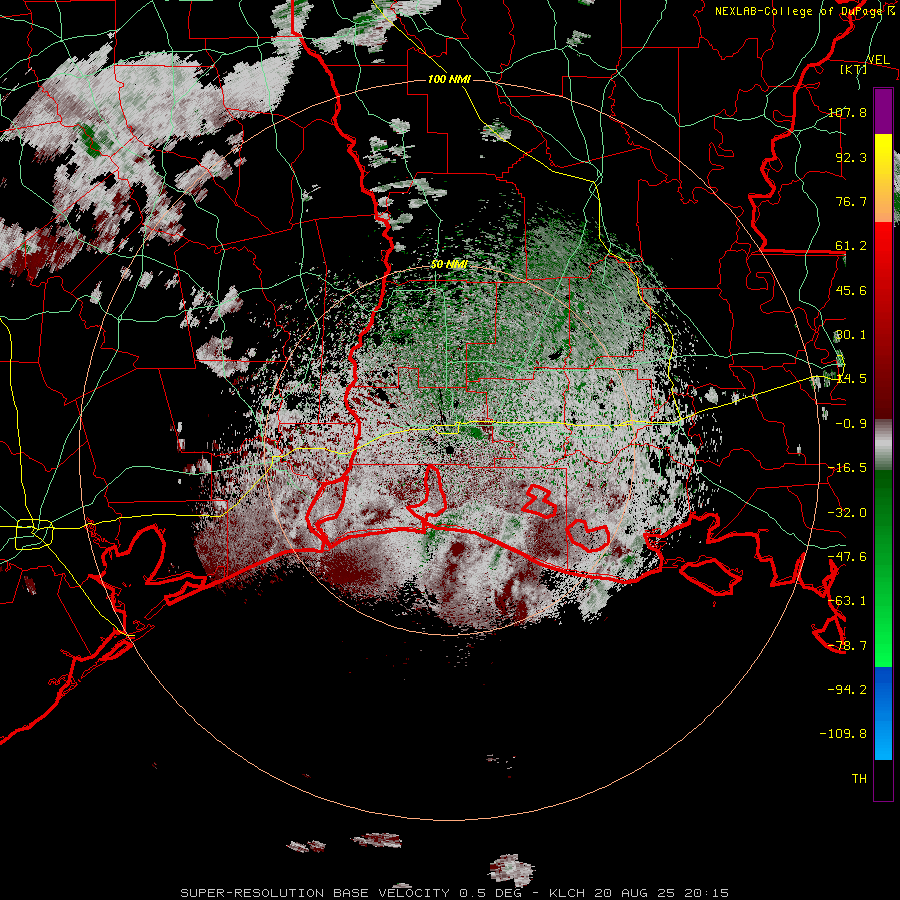Select the 92.3 value on velocity scale

pyautogui.click(x=851, y=157)
